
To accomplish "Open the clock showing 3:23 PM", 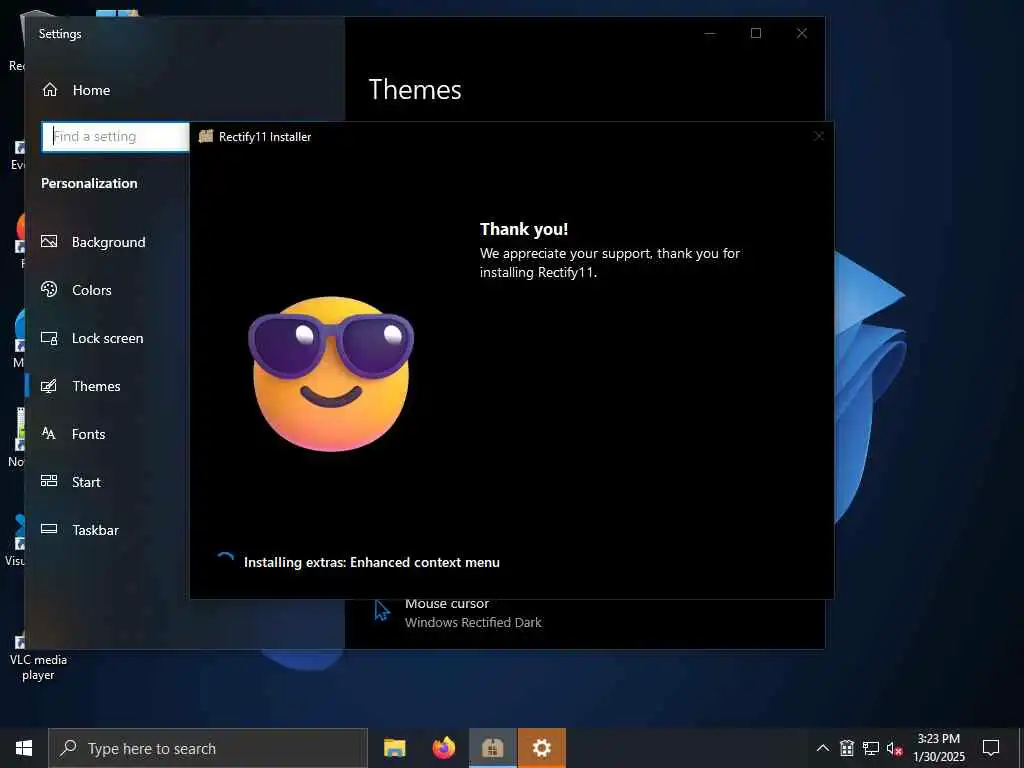I will 938,748.
